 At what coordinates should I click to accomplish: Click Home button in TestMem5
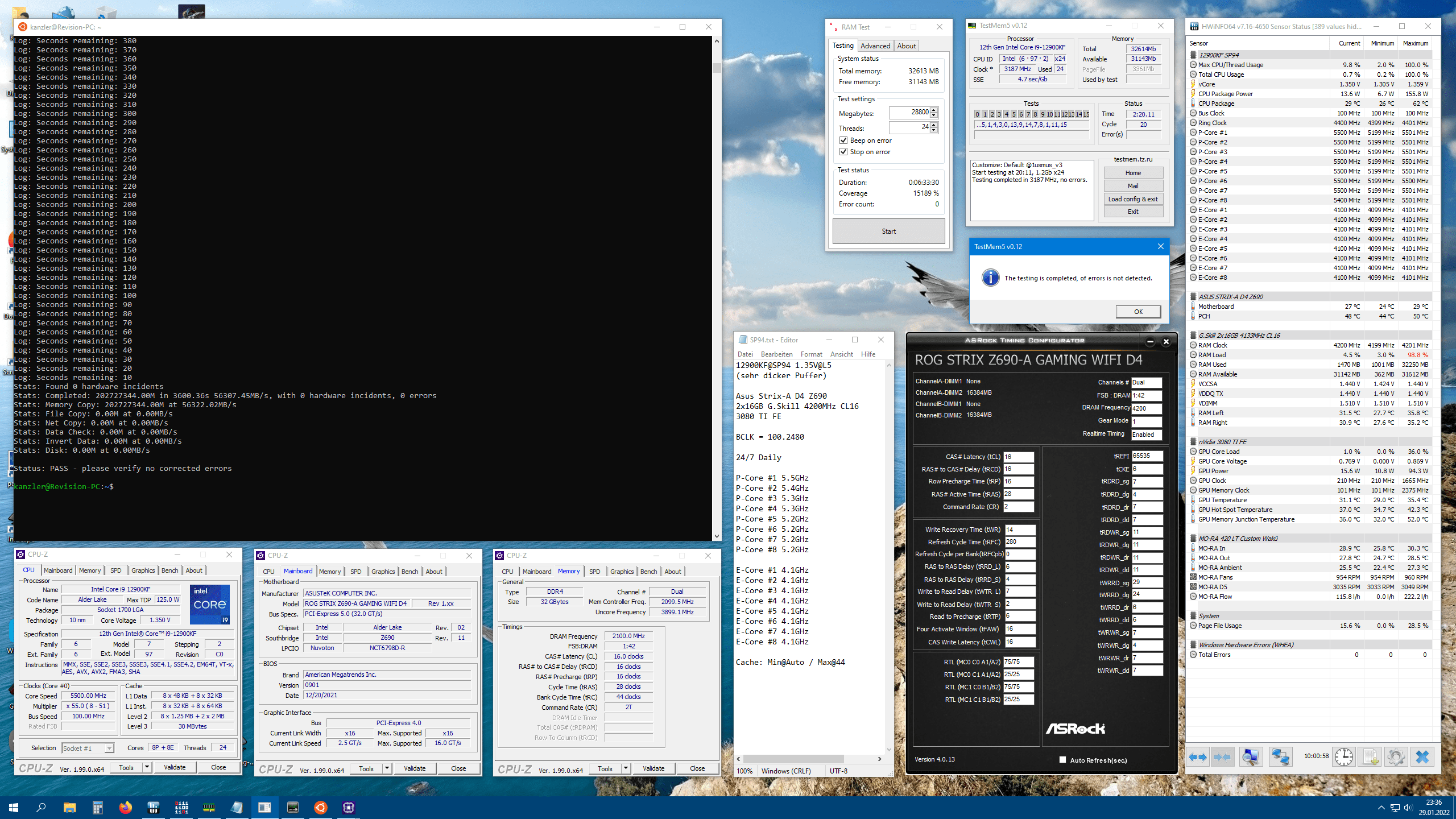pos(1133,173)
